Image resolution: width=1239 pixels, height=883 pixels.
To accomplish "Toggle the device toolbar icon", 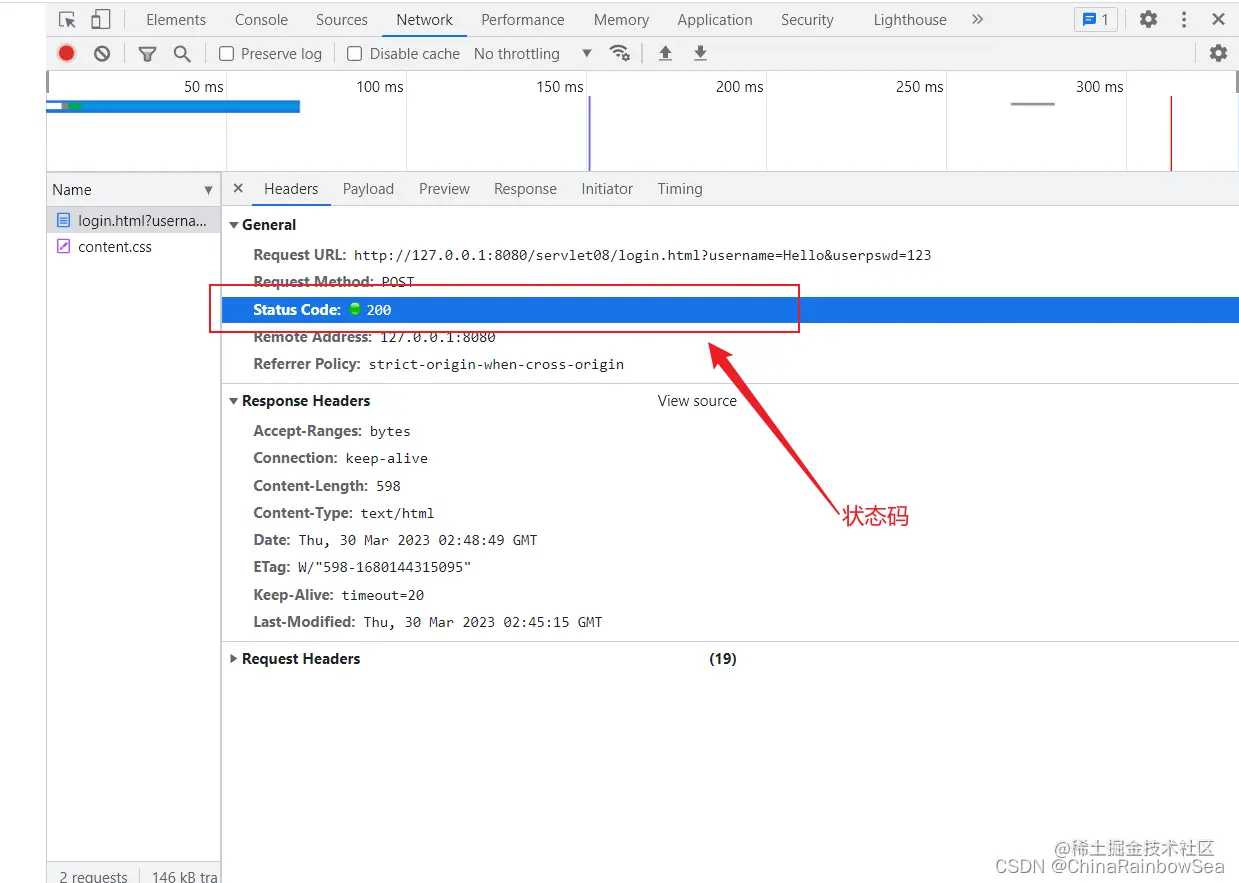I will click(x=100, y=20).
